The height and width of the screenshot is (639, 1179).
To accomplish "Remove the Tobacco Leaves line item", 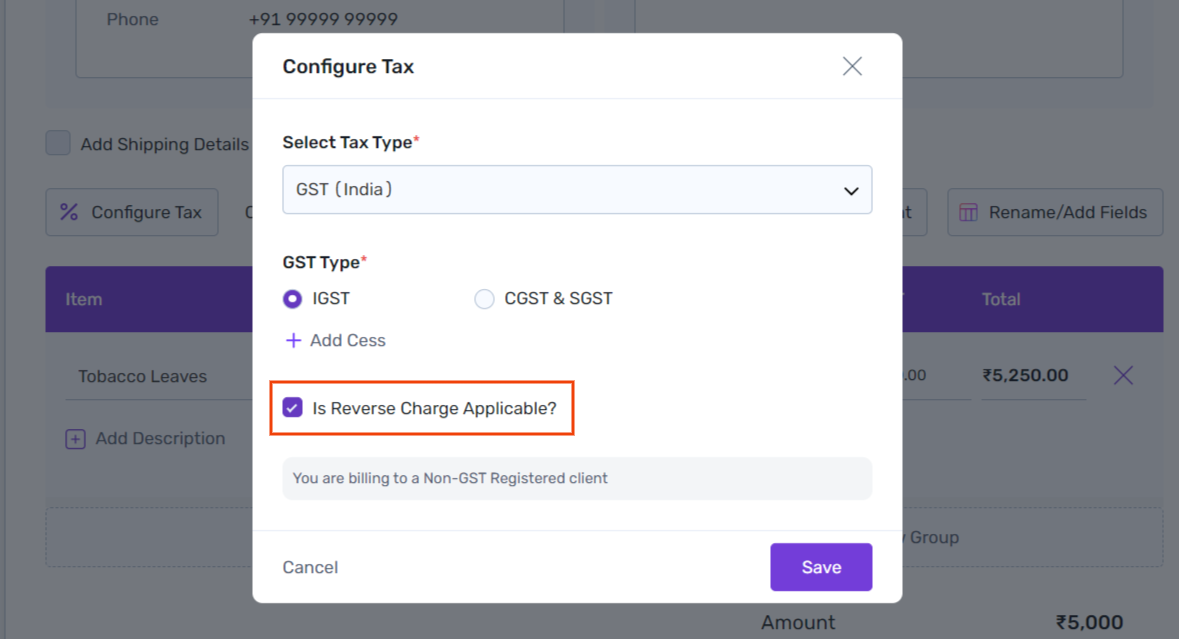I will click(x=1123, y=375).
